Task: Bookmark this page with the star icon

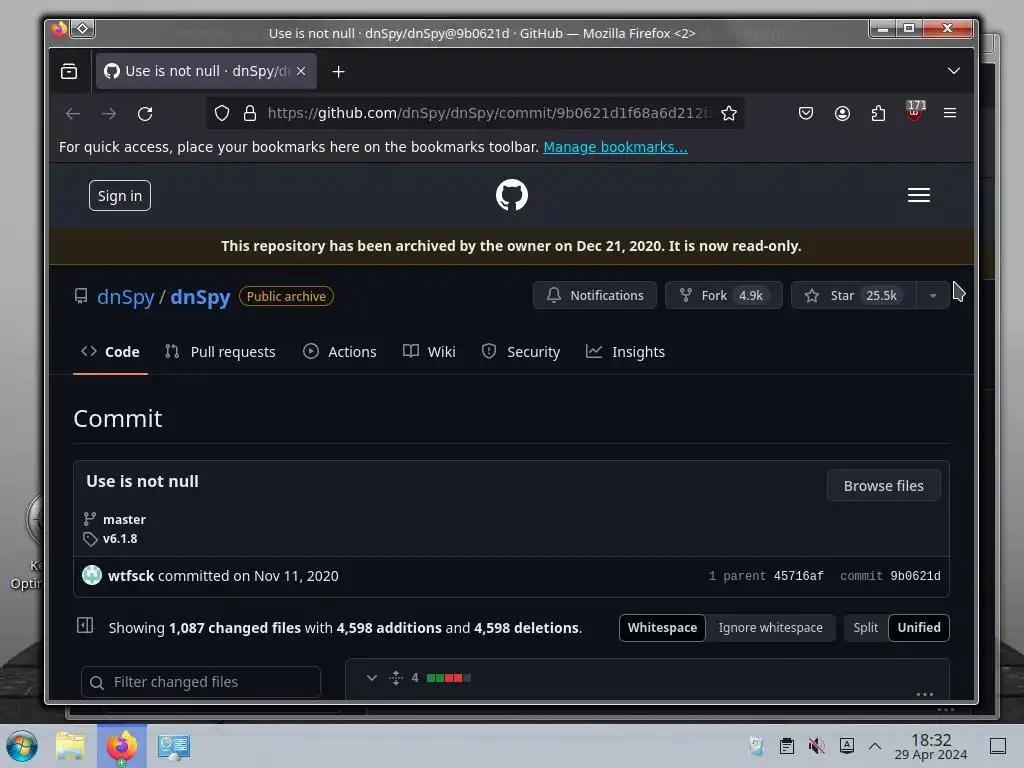Action: coord(729,113)
